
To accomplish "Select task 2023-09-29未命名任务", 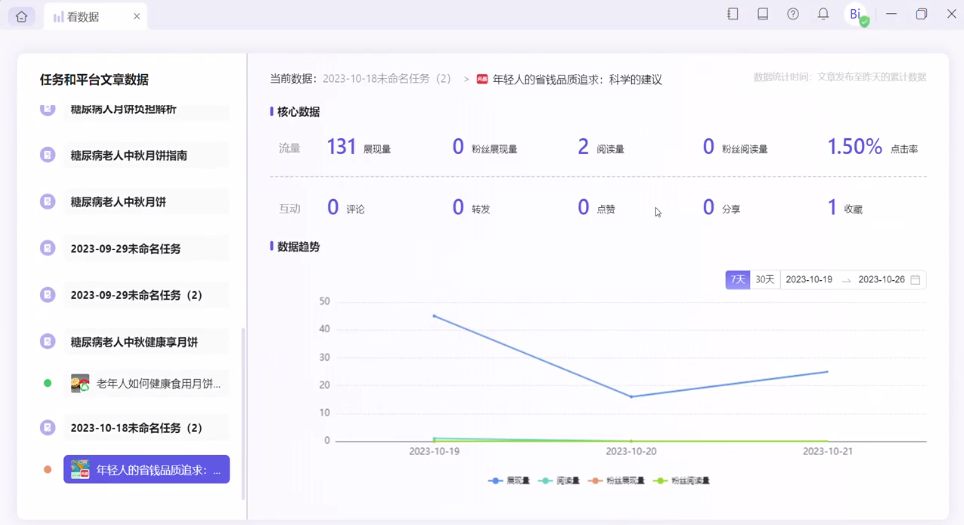I will click(146, 248).
